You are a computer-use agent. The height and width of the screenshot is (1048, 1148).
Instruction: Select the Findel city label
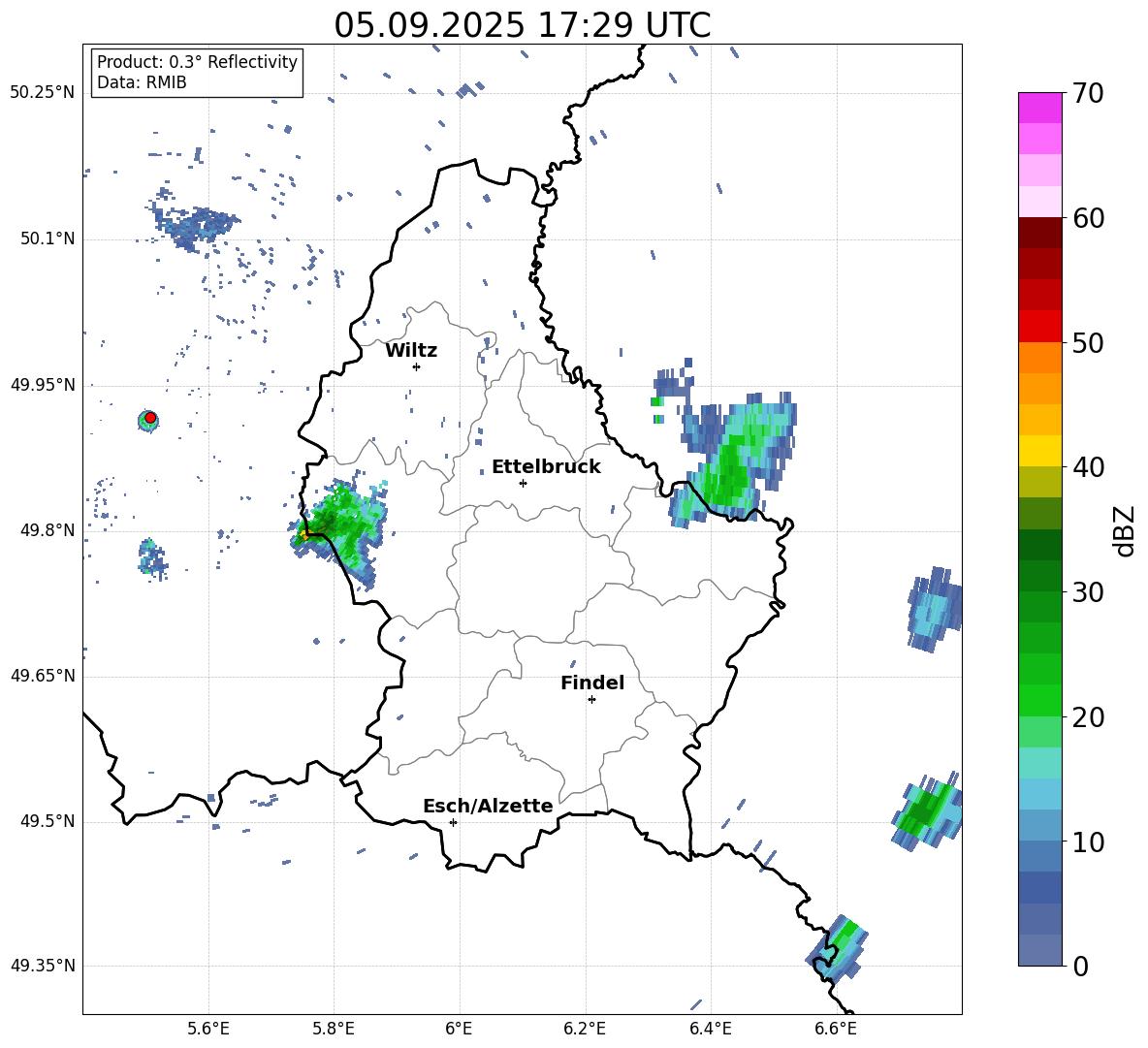[592, 683]
